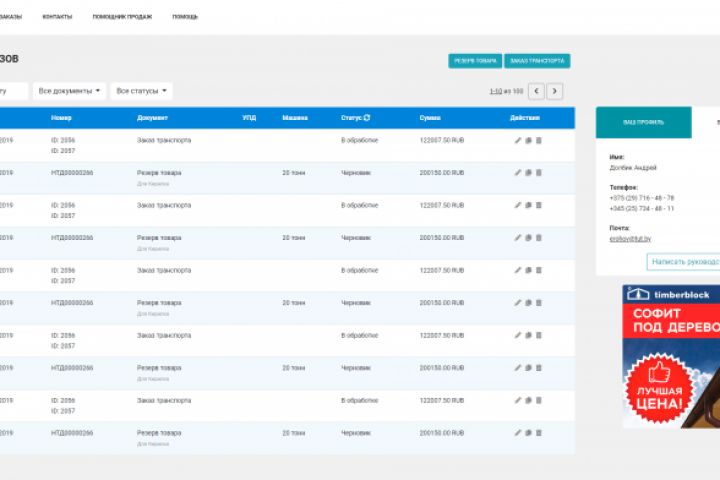Delete the second row Резерв товара draft
Viewport: 720px width, 480px height.
pyautogui.click(x=539, y=173)
